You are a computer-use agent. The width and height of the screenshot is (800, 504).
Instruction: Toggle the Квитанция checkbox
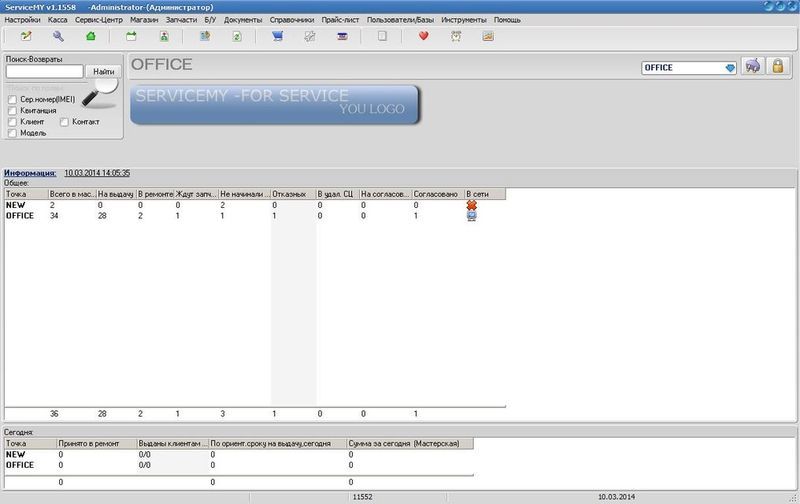tap(12, 111)
